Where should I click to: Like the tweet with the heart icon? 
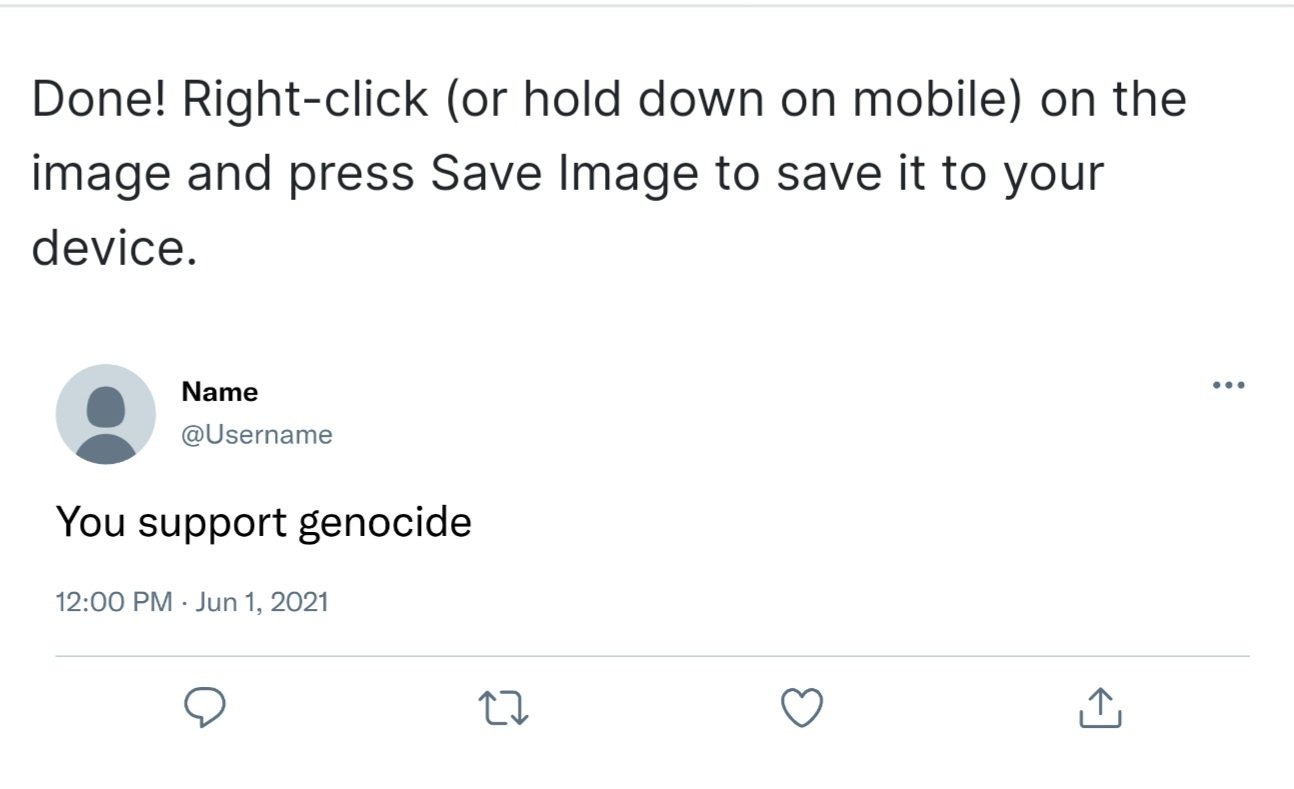pyautogui.click(x=801, y=708)
